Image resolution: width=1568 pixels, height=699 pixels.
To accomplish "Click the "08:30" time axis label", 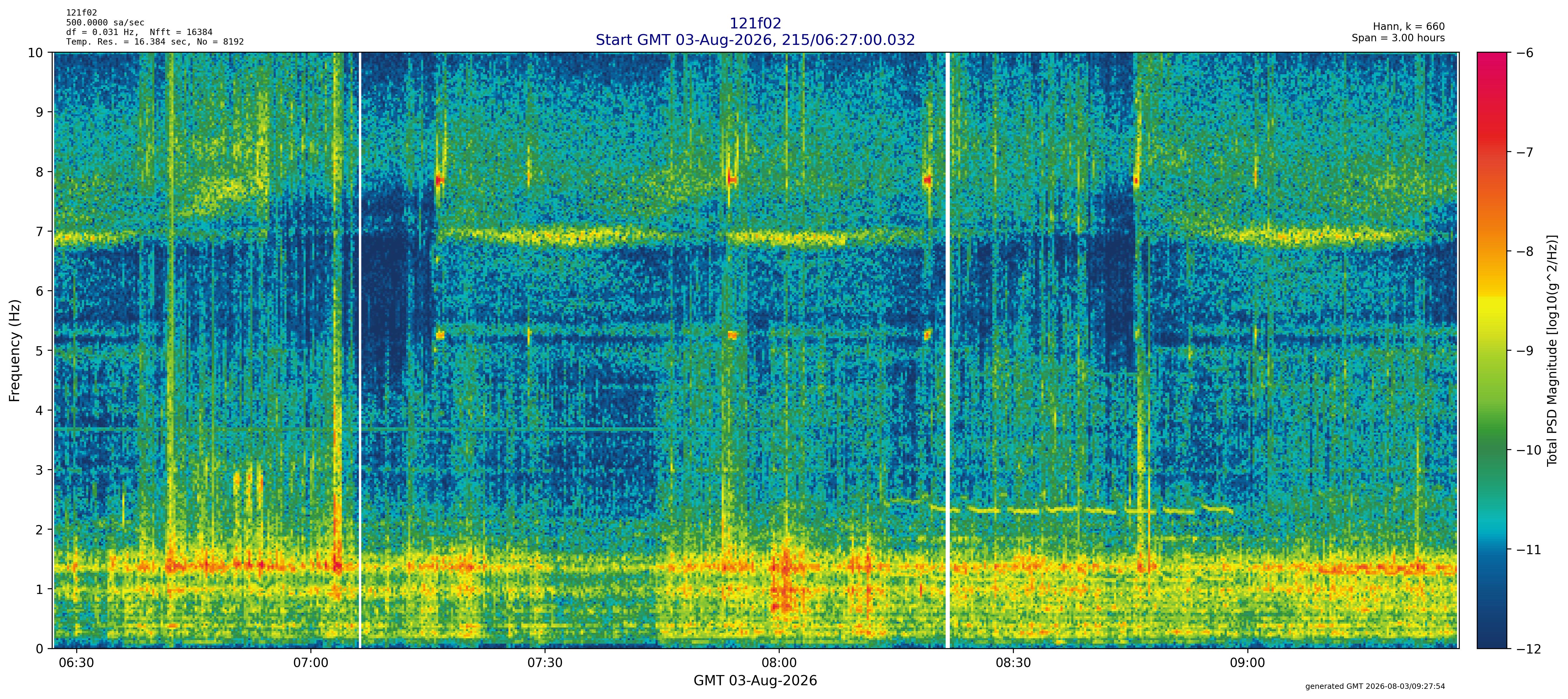I will [1014, 663].
